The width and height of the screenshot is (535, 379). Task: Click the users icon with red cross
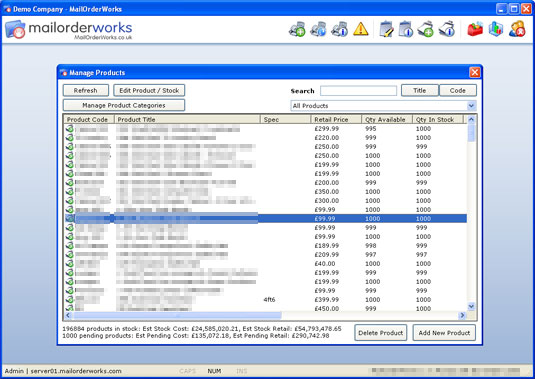pyautogui.click(x=517, y=29)
